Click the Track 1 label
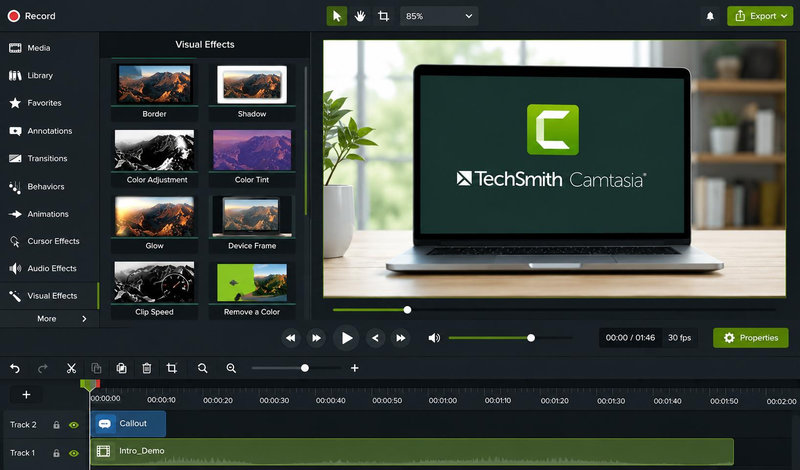This screenshot has height=470, width=800. click(22, 453)
